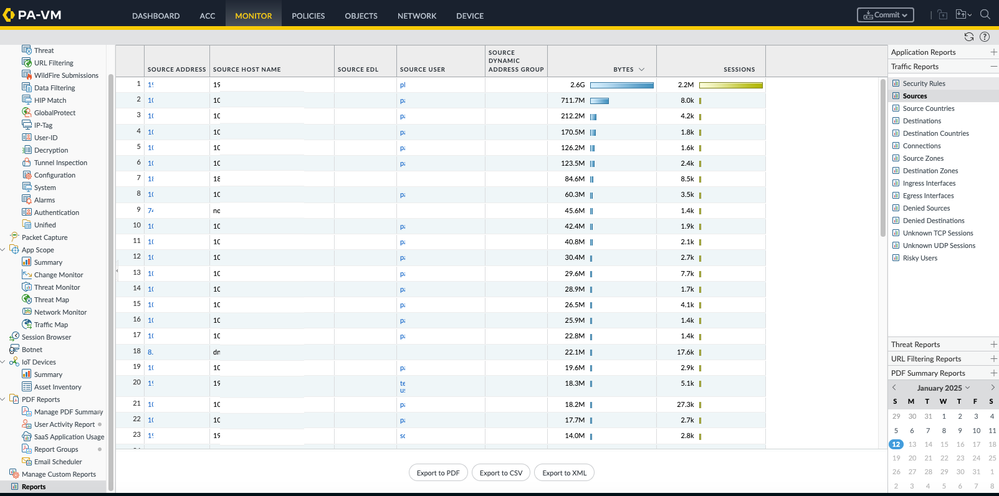Open the Session Browser item
The width and height of the screenshot is (999, 496).
[46, 337]
